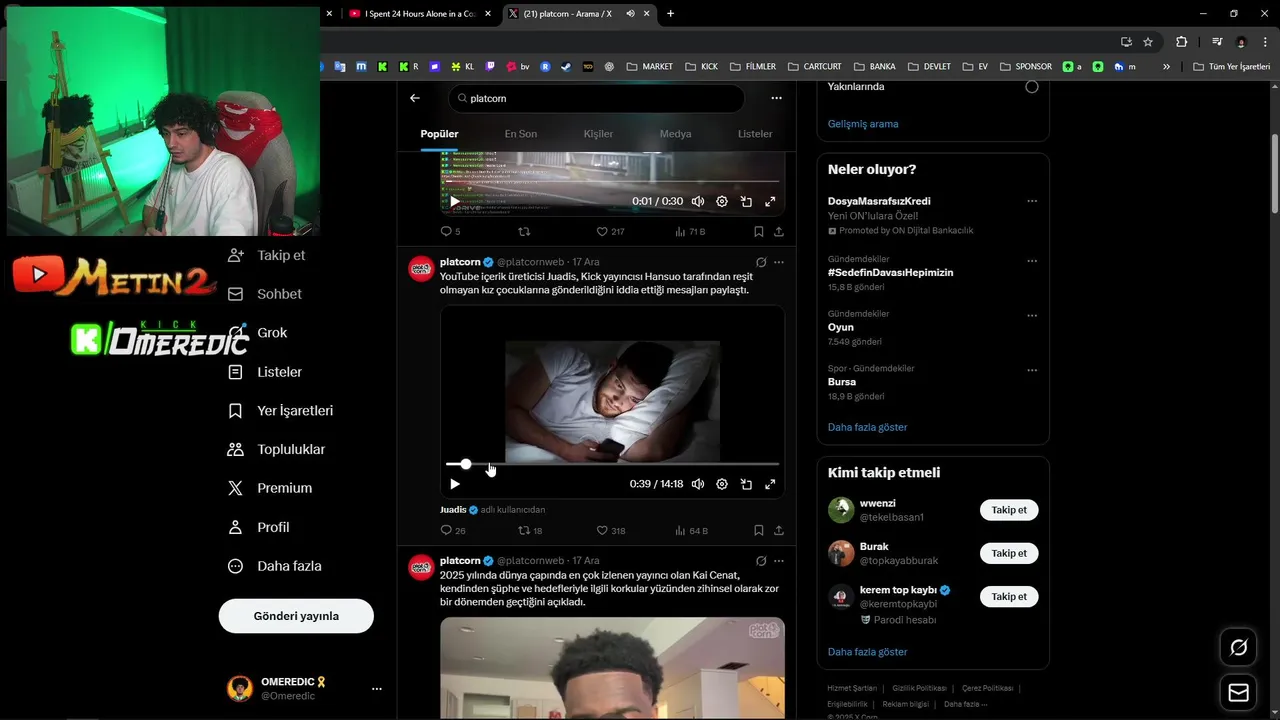Switch to the Kişiler tab
This screenshot has height=720, width=1280.
tap(598, 134)
